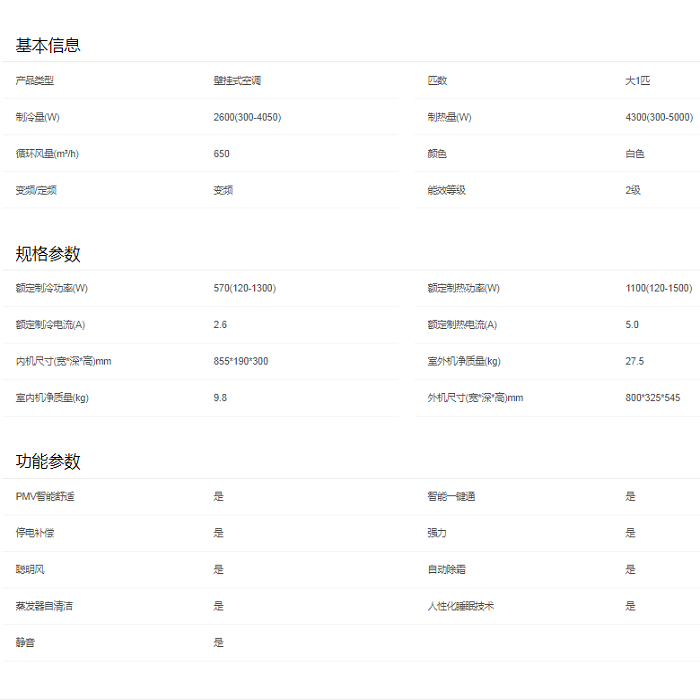The width and height of the screenshot is (700, 700).
Task: Click the 规格参数 section heading
Action: click(48, 254)
